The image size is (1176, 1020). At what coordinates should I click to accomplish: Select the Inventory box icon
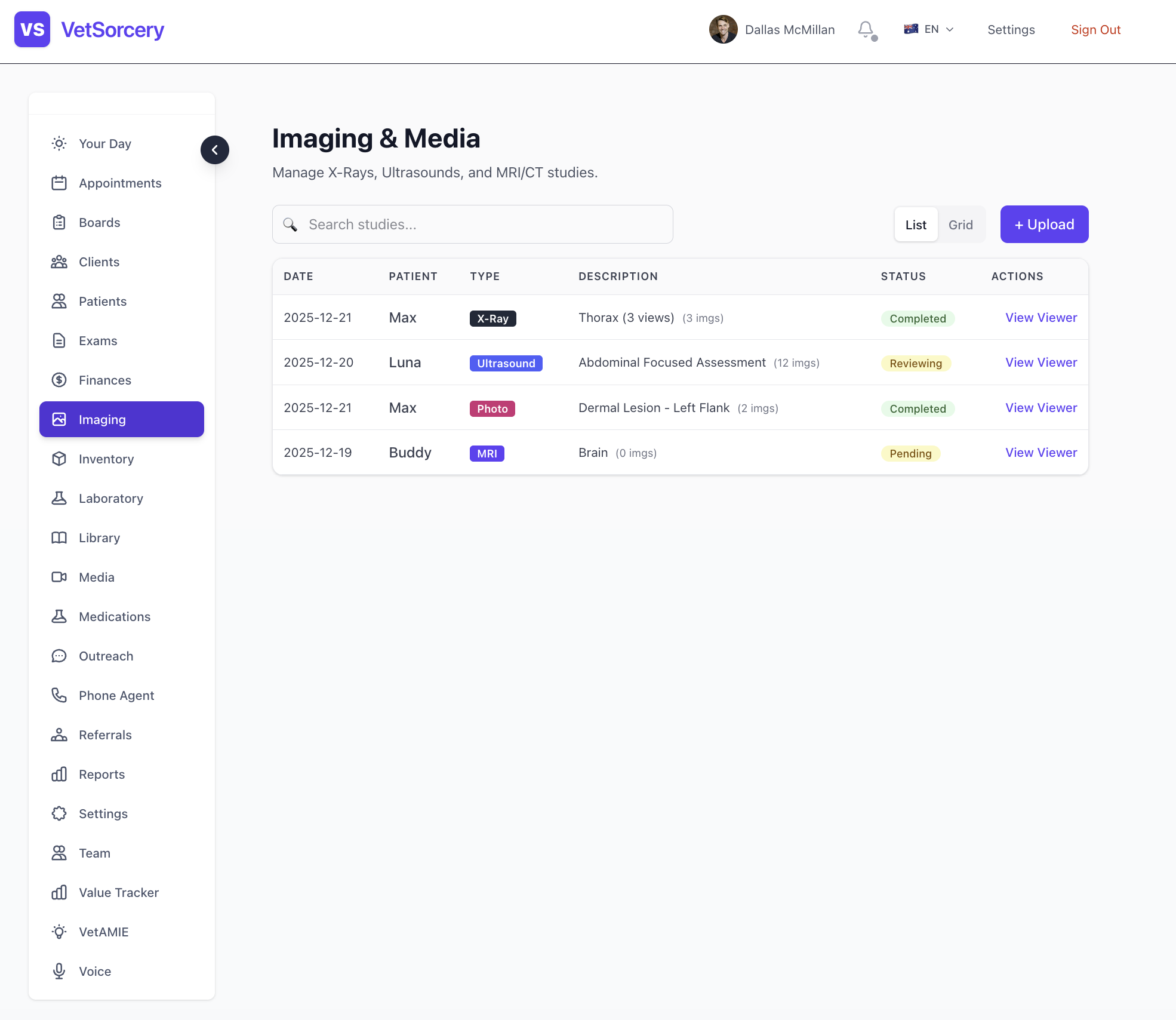coord(59,459)
